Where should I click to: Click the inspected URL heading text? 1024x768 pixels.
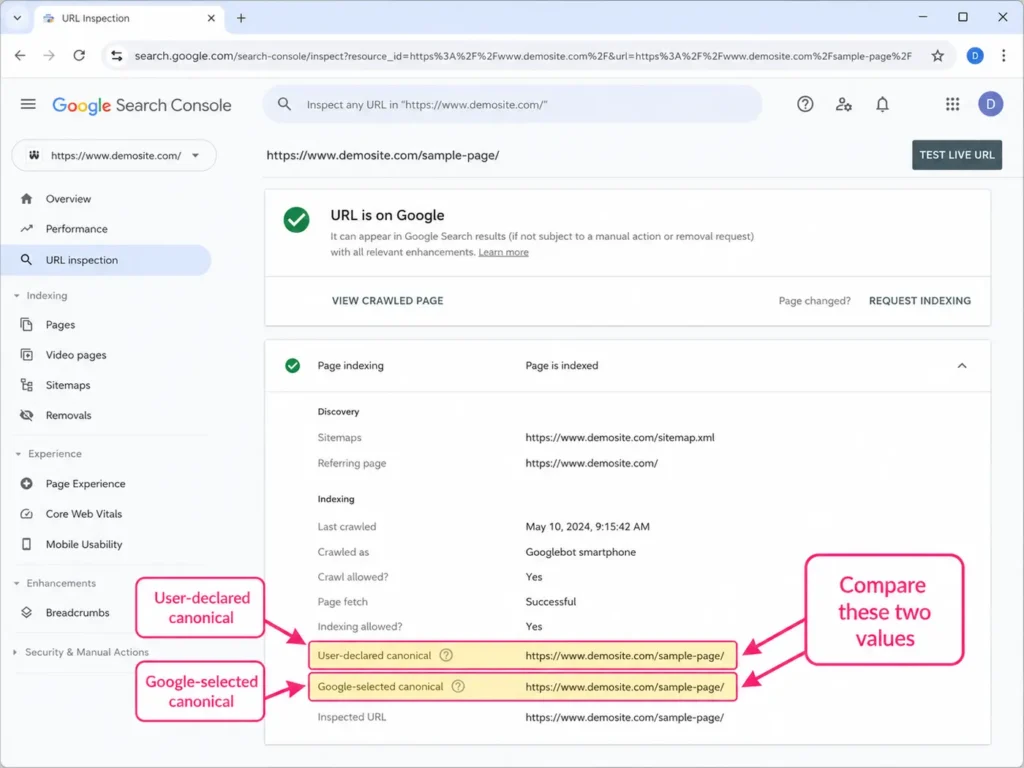(383, 155)
